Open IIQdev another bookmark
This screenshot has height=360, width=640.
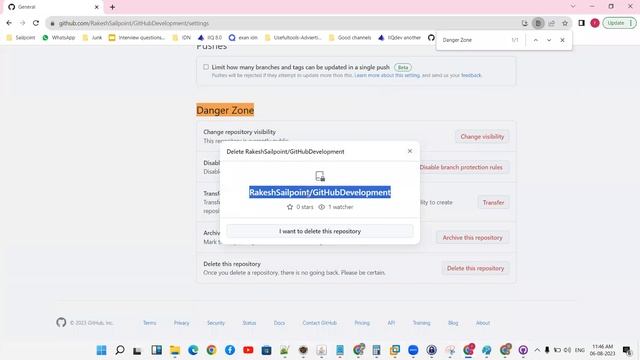[x=399, y=38]
